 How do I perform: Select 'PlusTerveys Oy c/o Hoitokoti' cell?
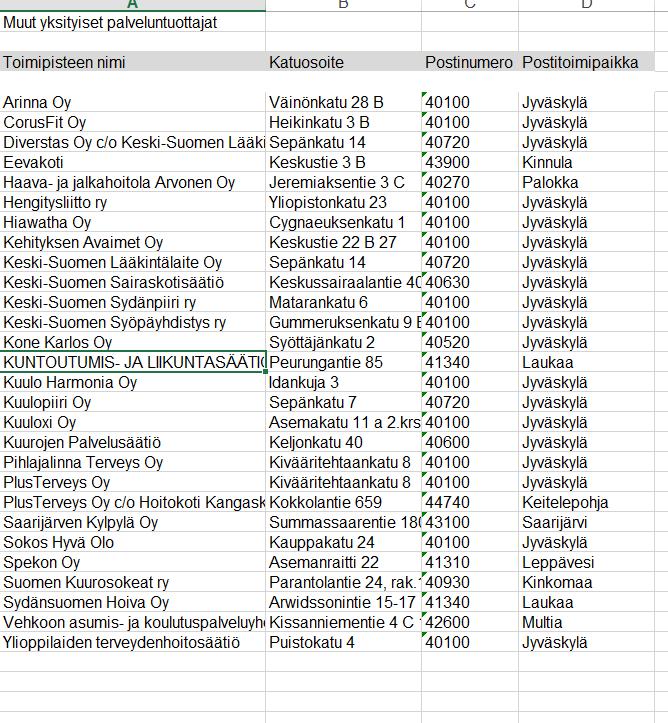click(133, 502)
